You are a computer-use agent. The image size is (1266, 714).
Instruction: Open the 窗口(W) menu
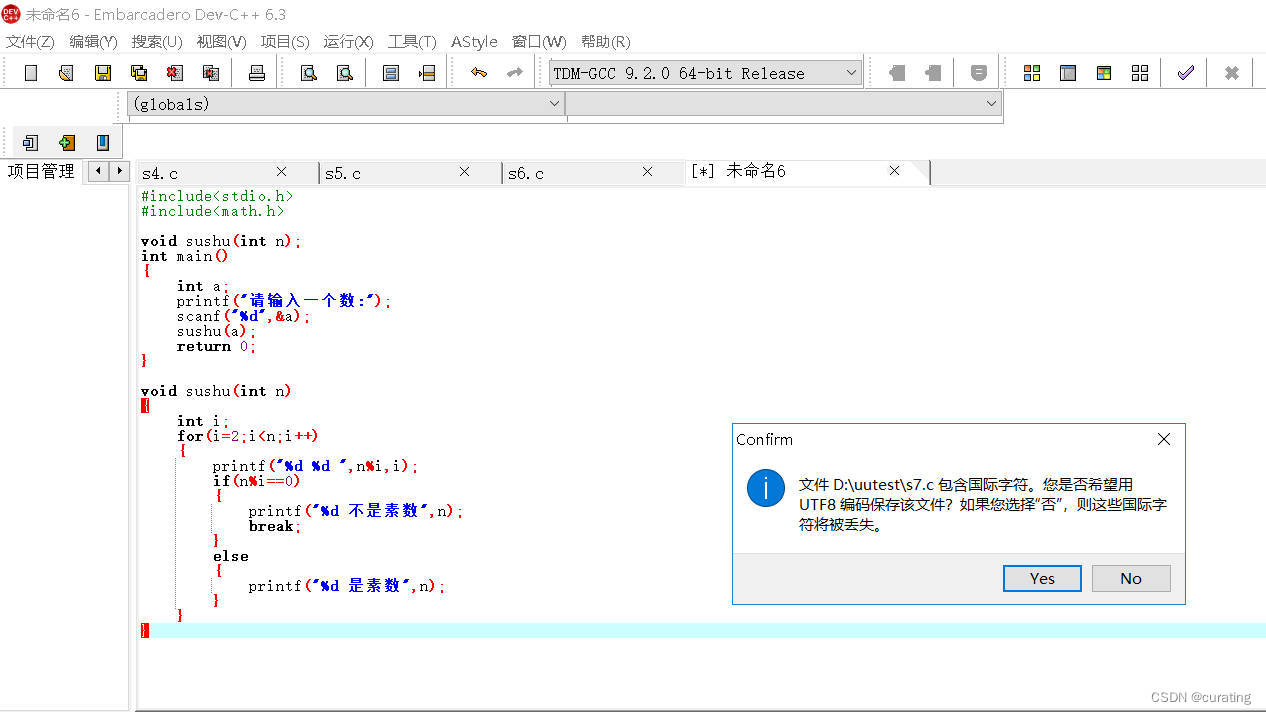[x=539, y=42]
